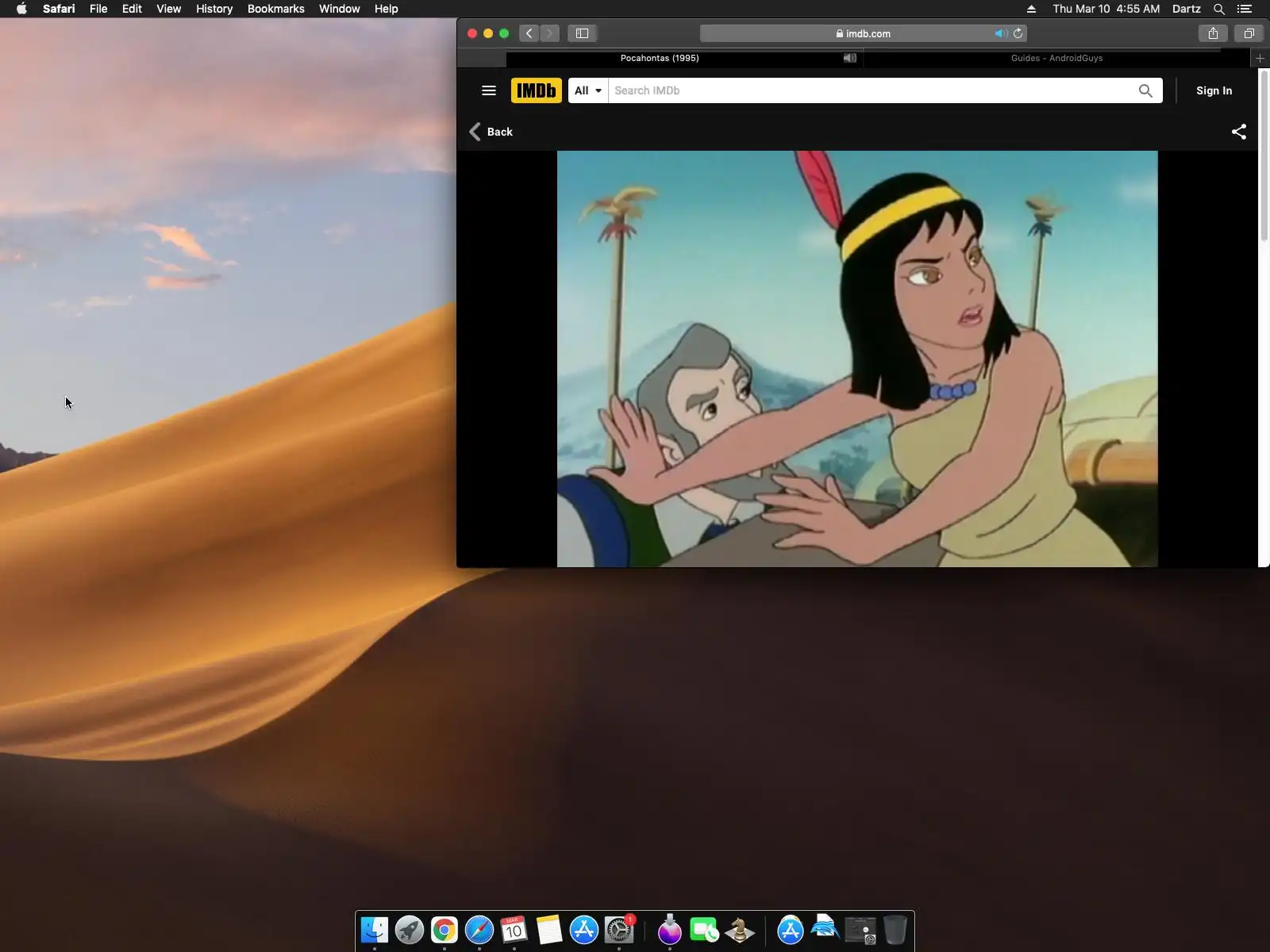
Task: Open Safari share sheet in toolbar
Action: pyautogui.click(x=1213, y=33)
